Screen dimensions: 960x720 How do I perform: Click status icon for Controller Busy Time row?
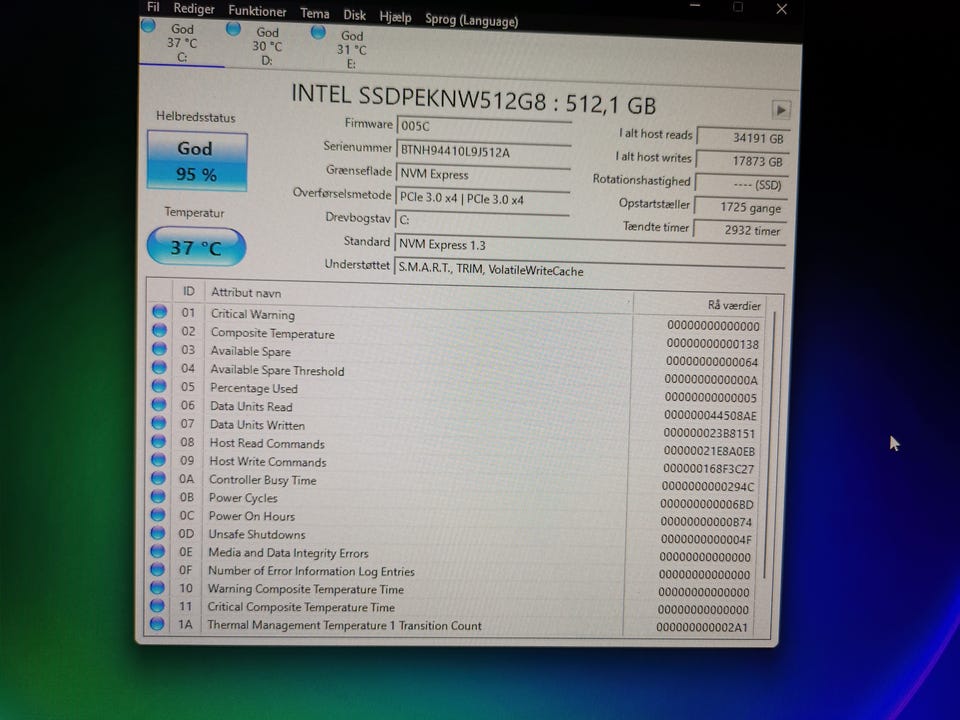[158, 478]
